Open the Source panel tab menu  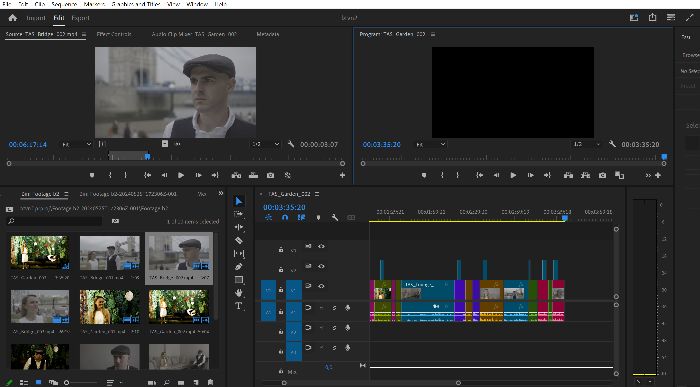83,34
